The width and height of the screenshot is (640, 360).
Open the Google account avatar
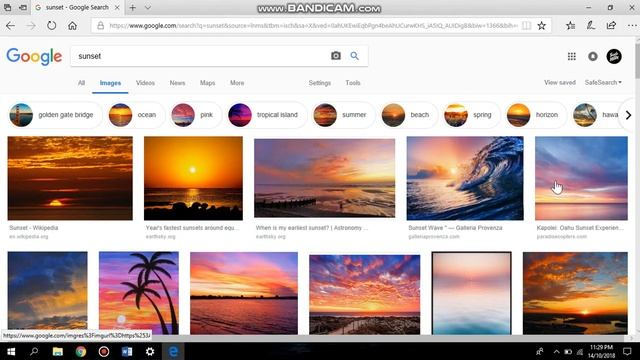614,56
